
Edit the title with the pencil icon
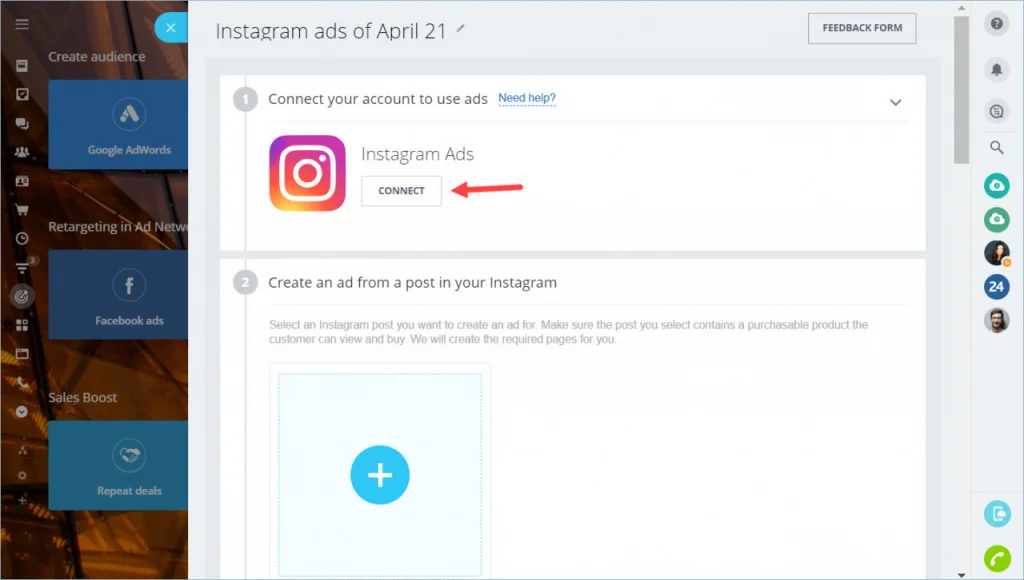[x=460, y=28]
